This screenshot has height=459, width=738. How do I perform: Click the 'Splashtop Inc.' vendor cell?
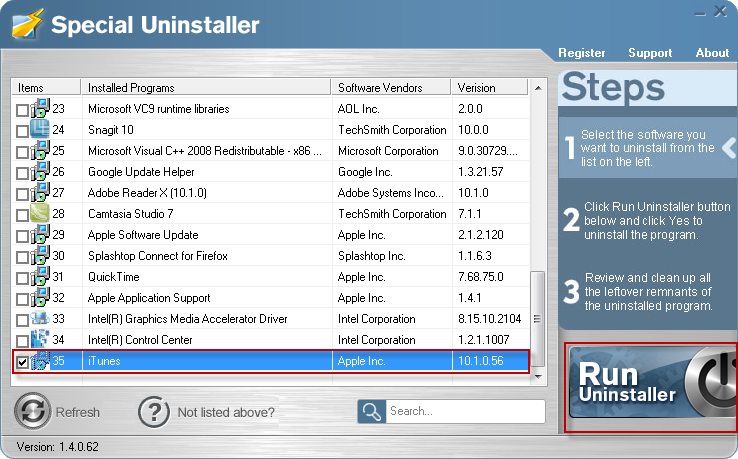(x=371, y=256)
